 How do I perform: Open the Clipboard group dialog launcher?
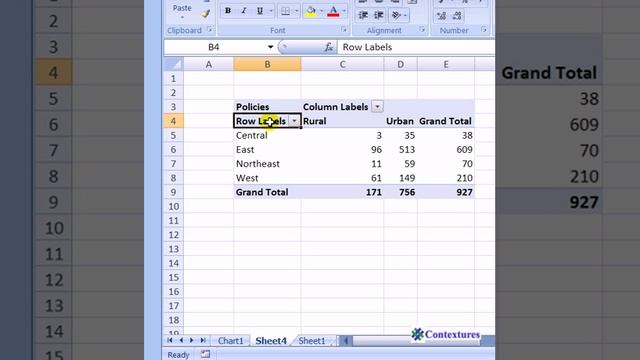click(210, 30)
